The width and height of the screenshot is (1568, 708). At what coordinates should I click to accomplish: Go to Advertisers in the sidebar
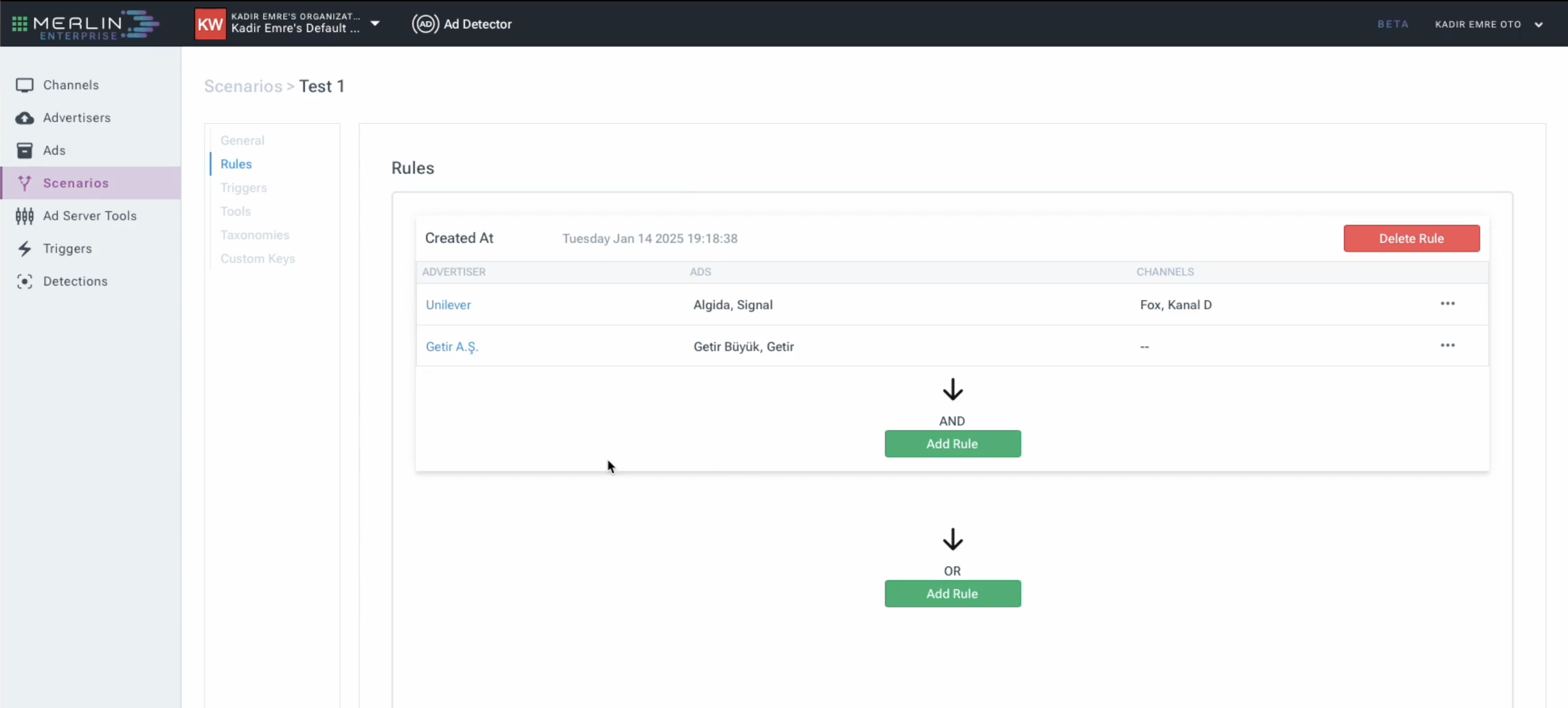point(76,118)
